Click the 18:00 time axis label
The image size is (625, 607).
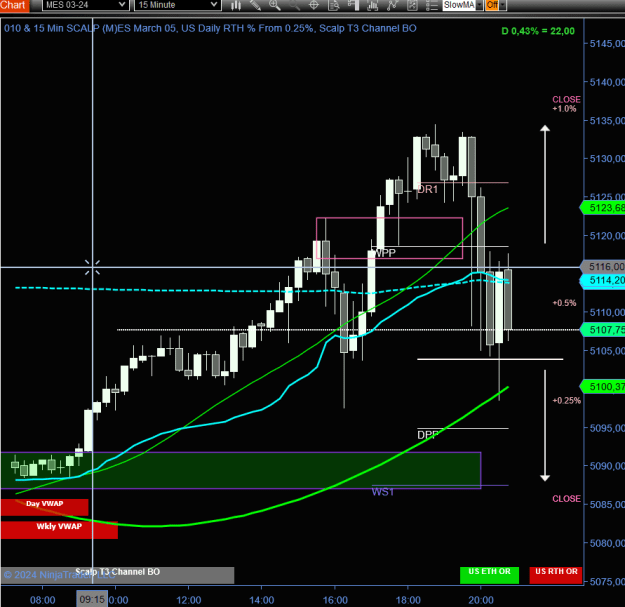(408, 600)
